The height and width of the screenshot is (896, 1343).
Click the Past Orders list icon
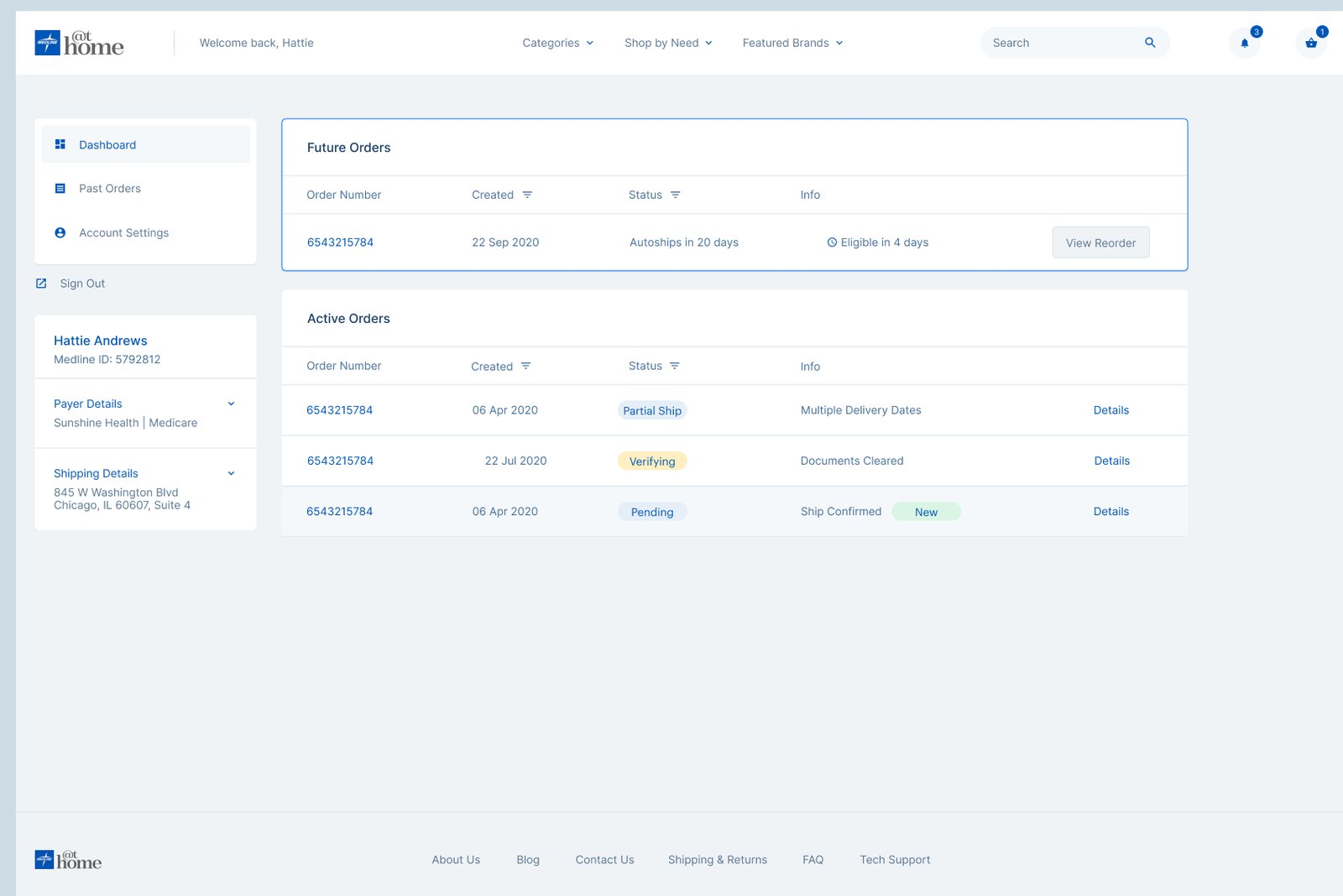[x=60, y=189]
